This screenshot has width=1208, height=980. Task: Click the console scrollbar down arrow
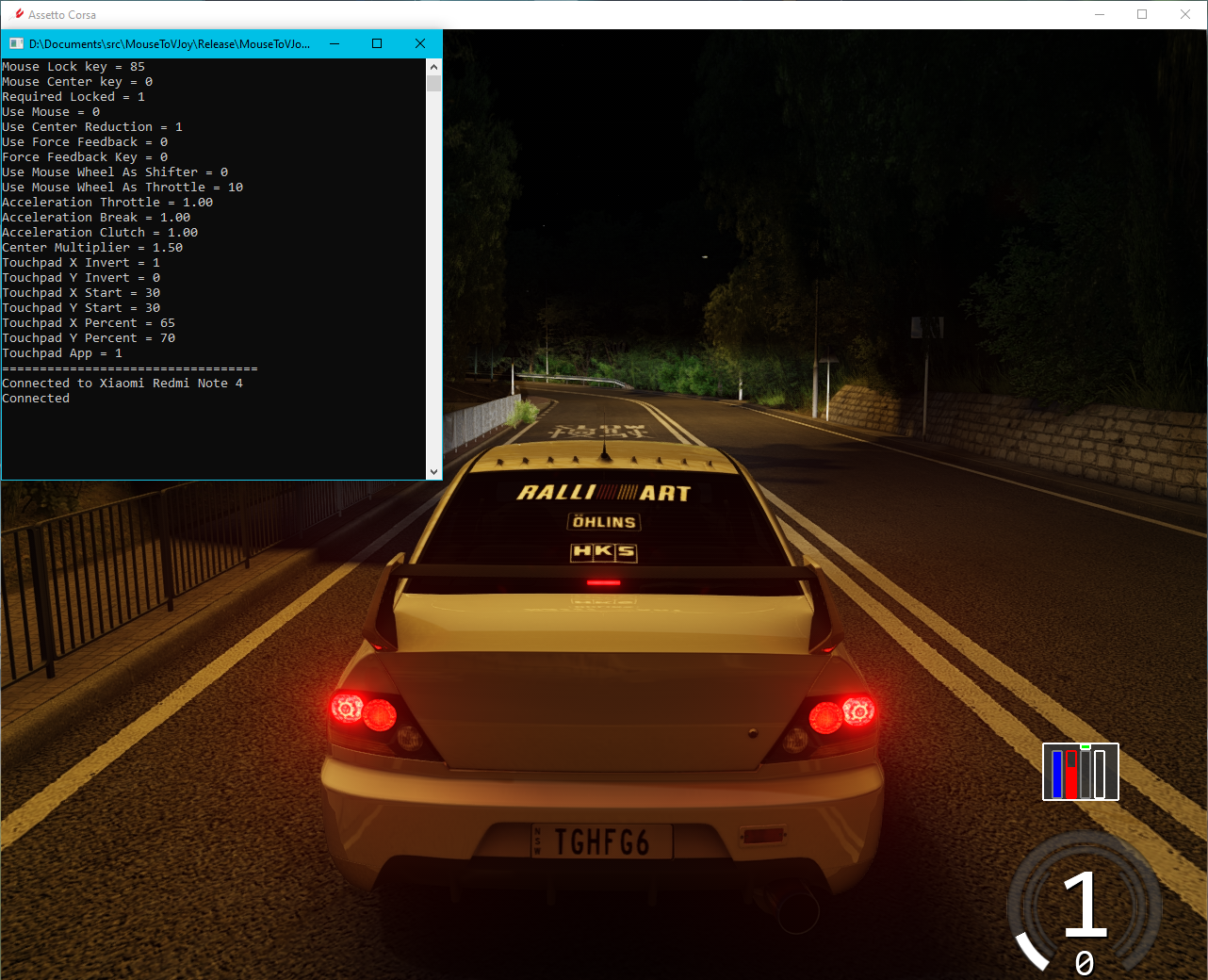[x=433, y=472]
